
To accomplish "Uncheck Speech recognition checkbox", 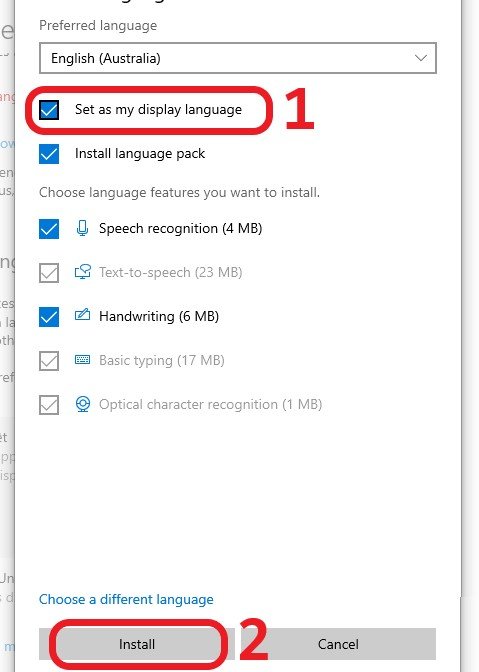I will tap(49, 229).
